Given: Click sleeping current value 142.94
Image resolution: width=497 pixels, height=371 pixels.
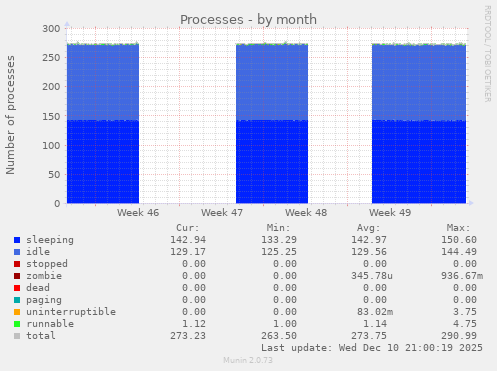Looking at the screenshot, I should click(x=188, y=240).
